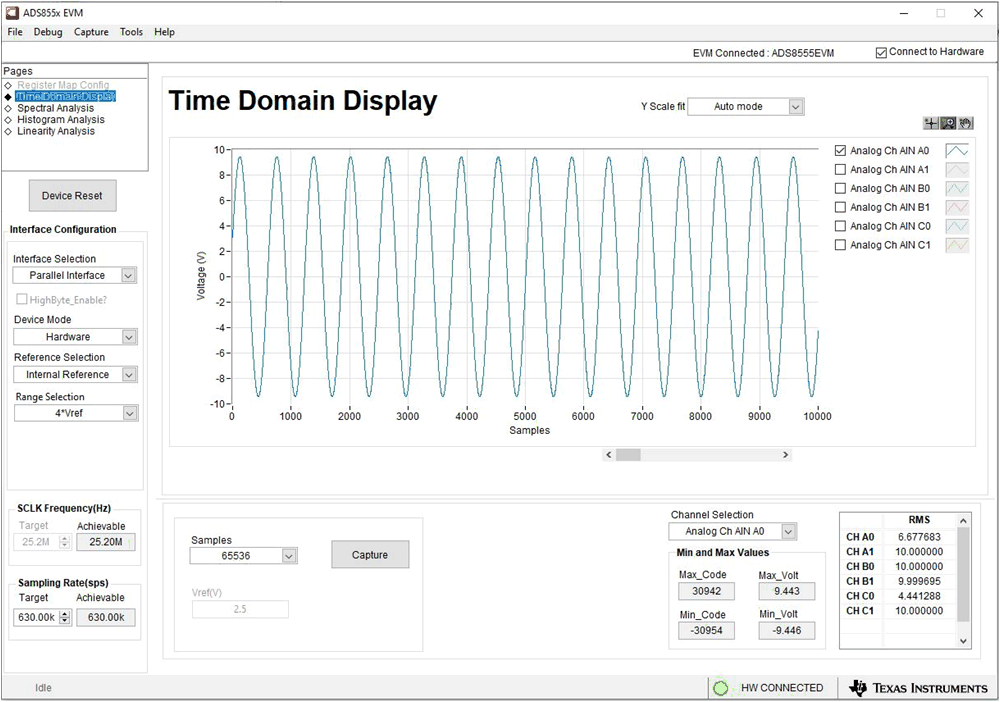Click the HW CONNECTED status LED

coord(720,688)
